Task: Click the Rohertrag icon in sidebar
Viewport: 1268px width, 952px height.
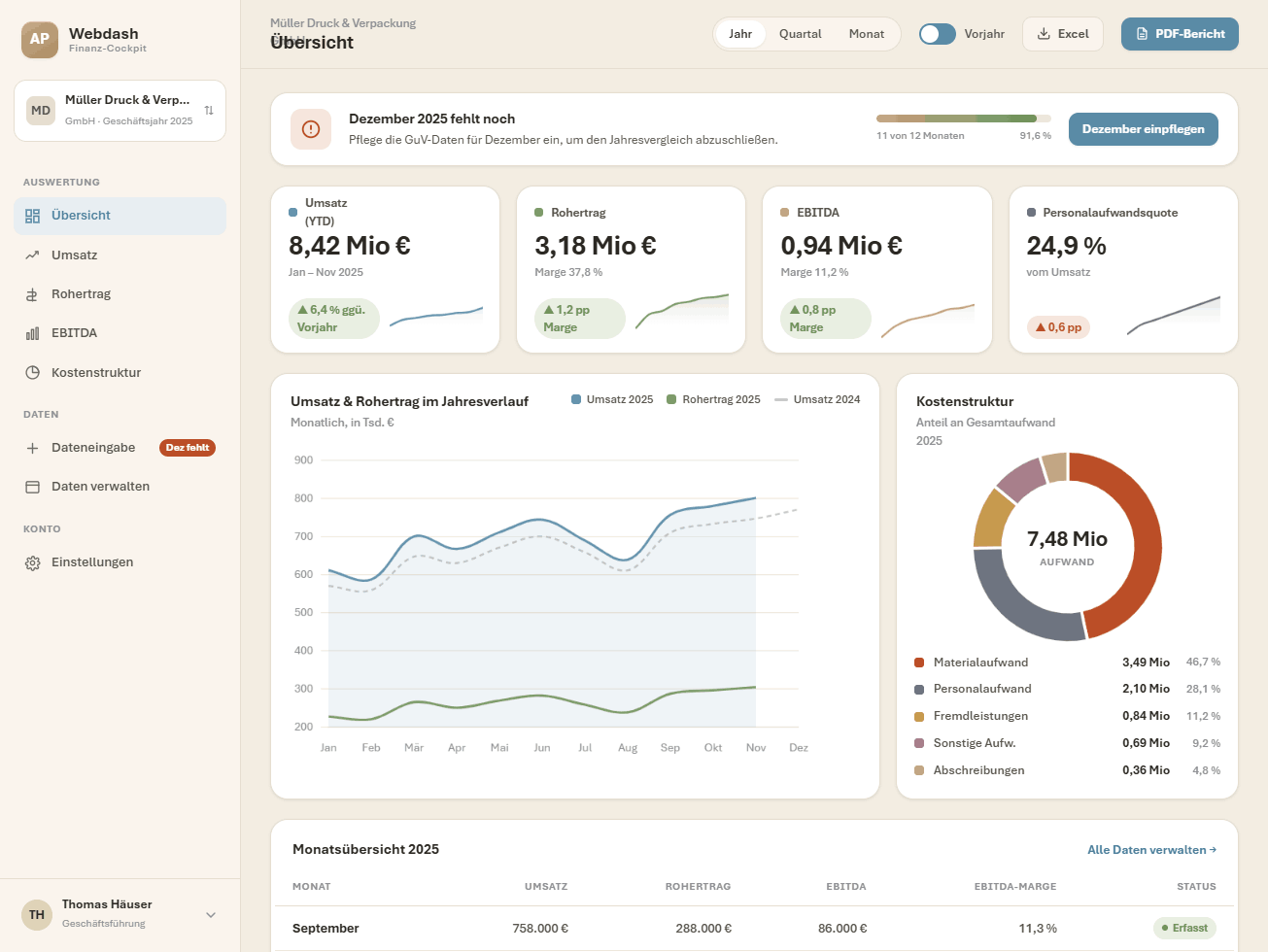Action: 32,294
